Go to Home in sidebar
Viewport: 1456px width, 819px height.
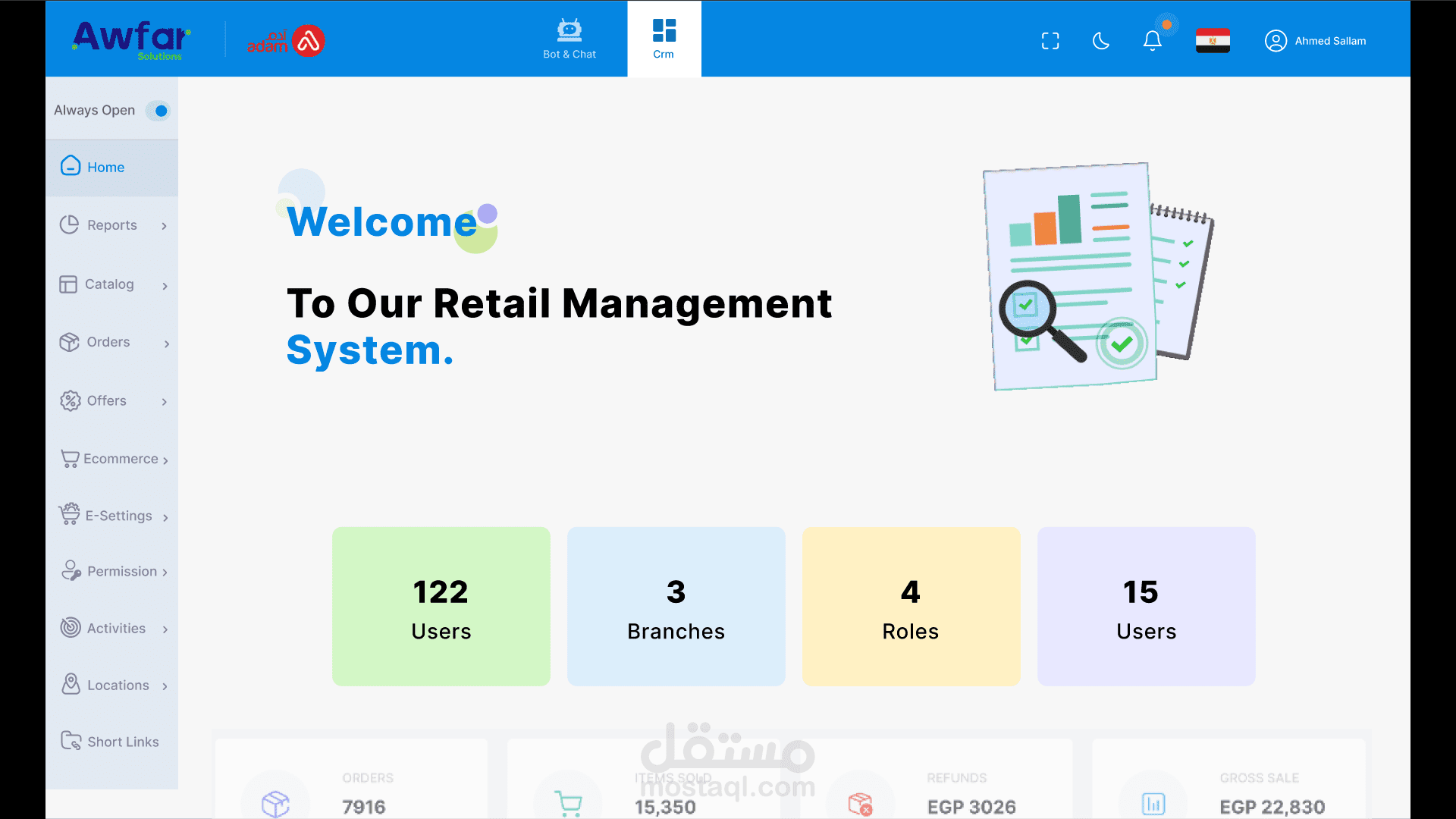[105, 168]
